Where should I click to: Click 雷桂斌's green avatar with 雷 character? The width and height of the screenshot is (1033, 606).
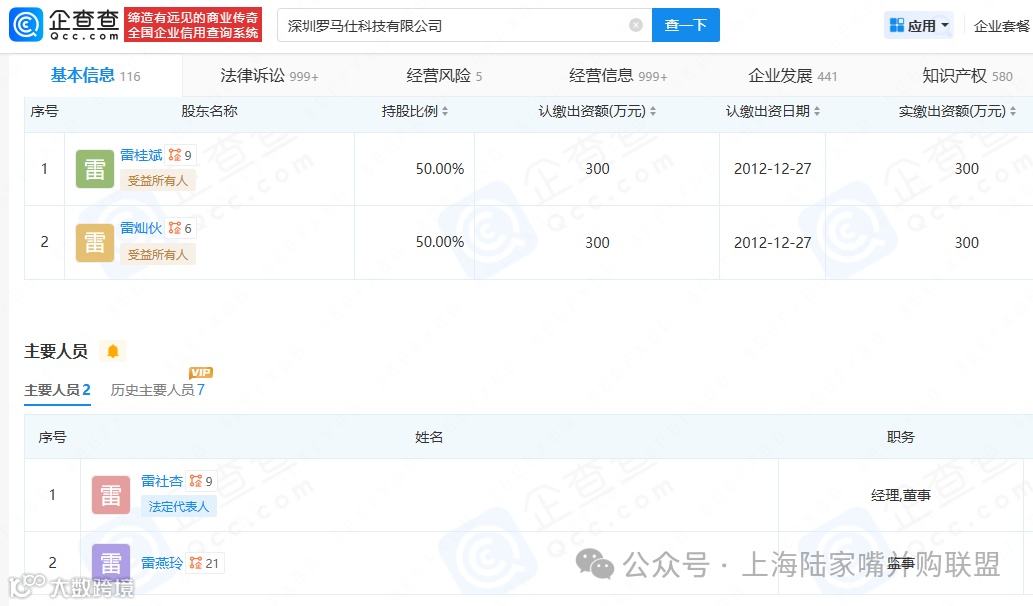(x=94, y=168)
